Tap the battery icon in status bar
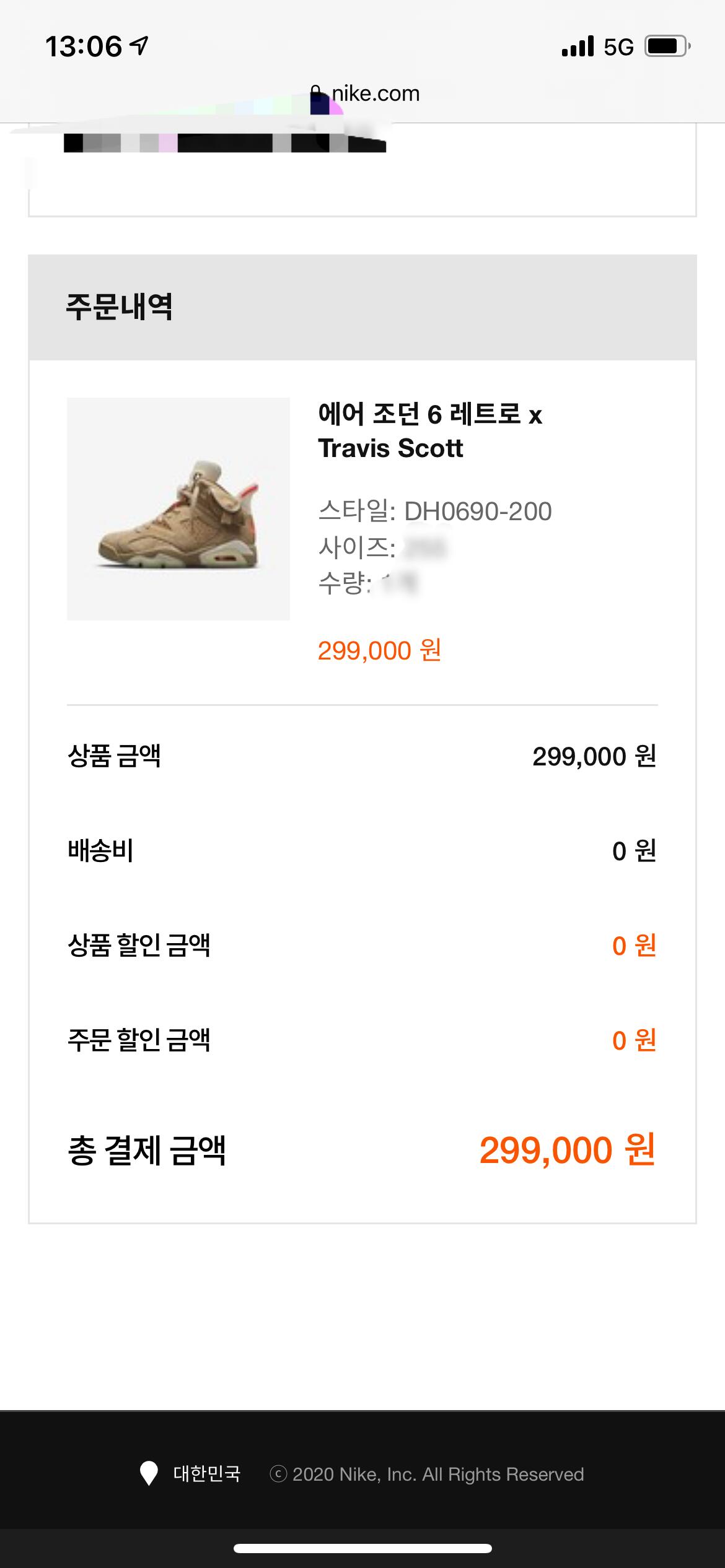Screen dimensions: 725x1568 667,46
